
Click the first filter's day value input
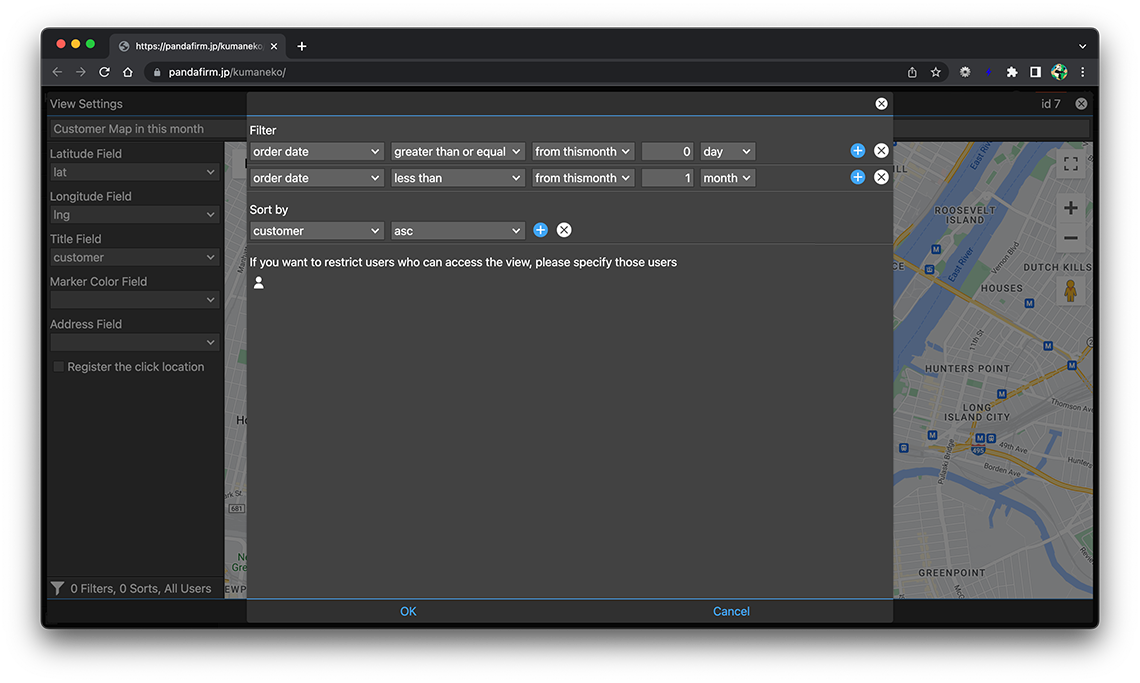pyautogui.click(x=667, y=152)
